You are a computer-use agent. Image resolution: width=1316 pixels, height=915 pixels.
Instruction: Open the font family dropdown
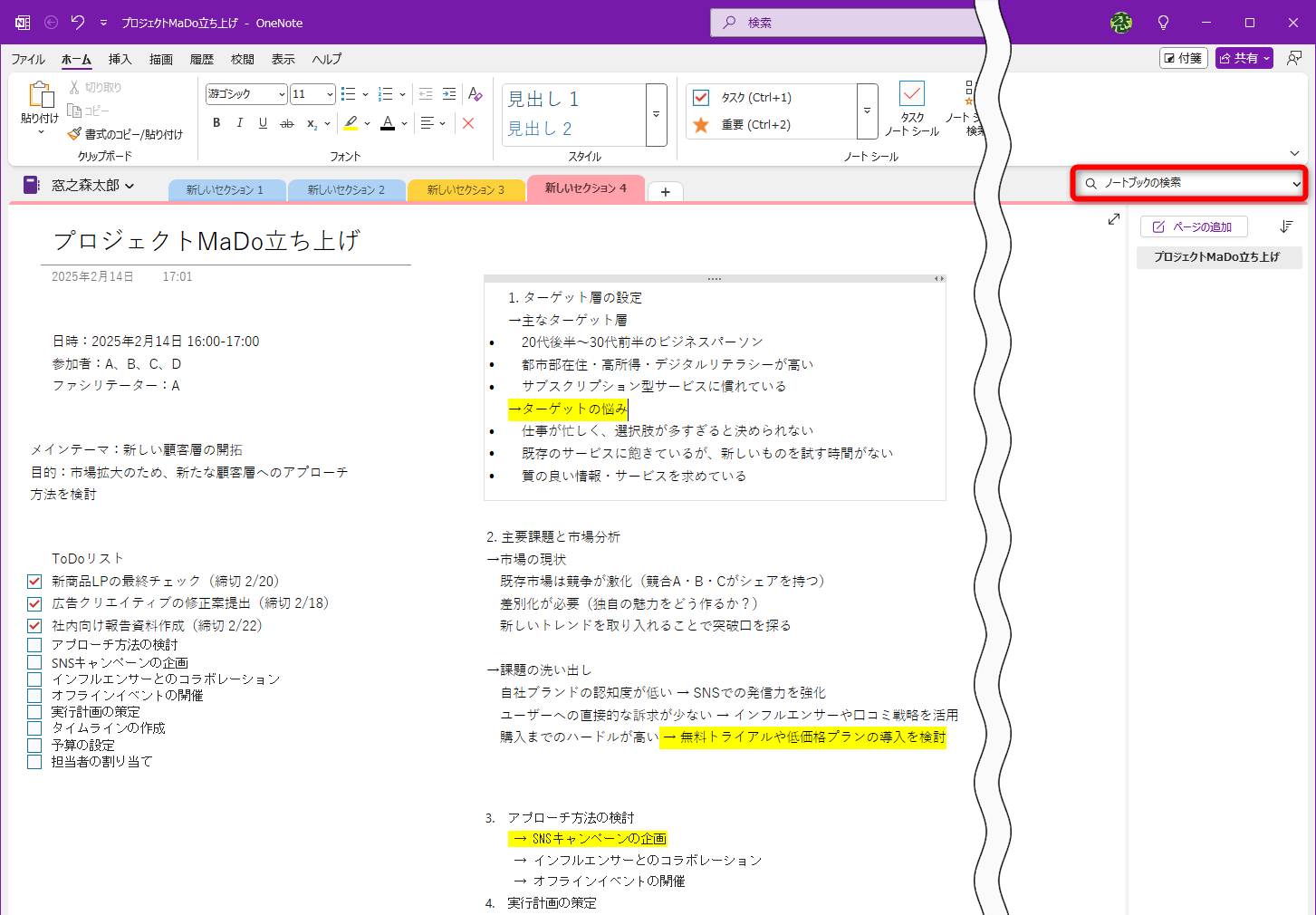coord(280,93)
